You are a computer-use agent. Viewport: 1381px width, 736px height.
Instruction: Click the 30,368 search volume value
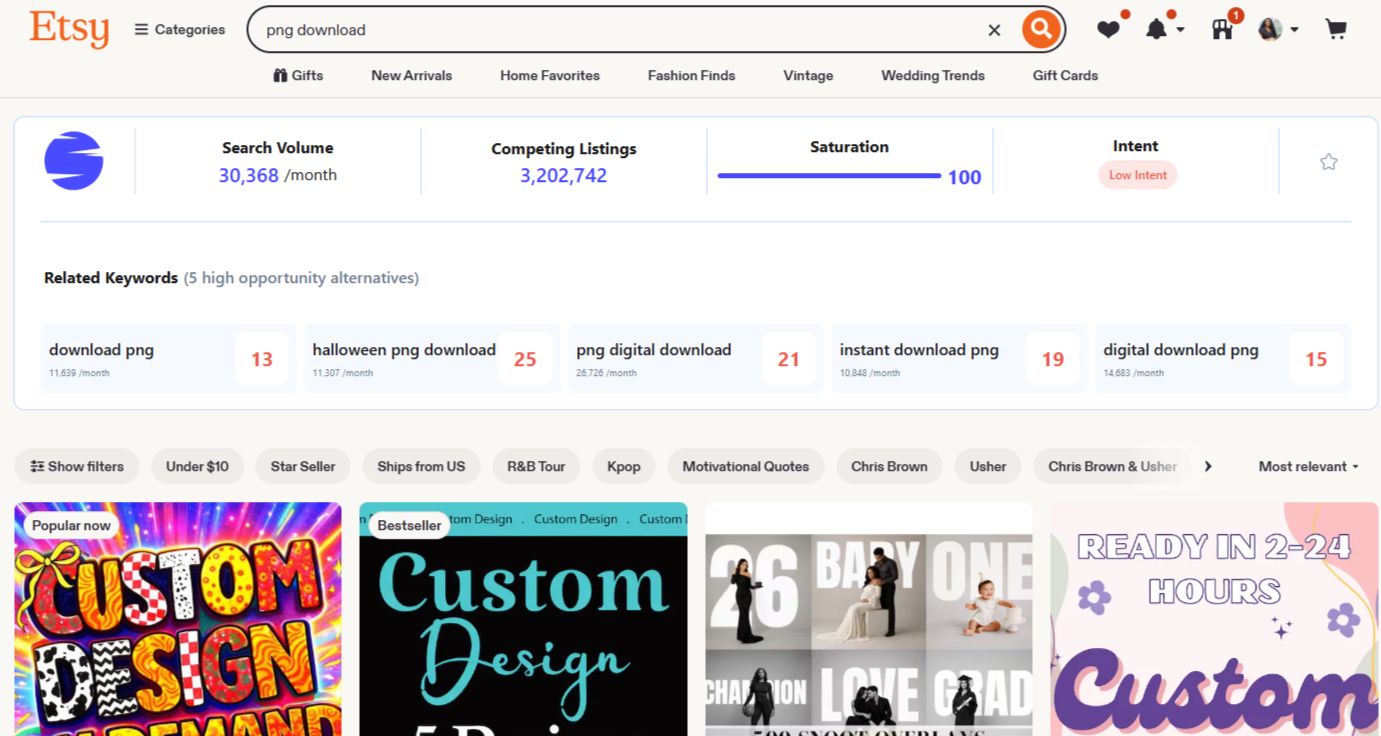pyautogui.click(x=249, y=175)
